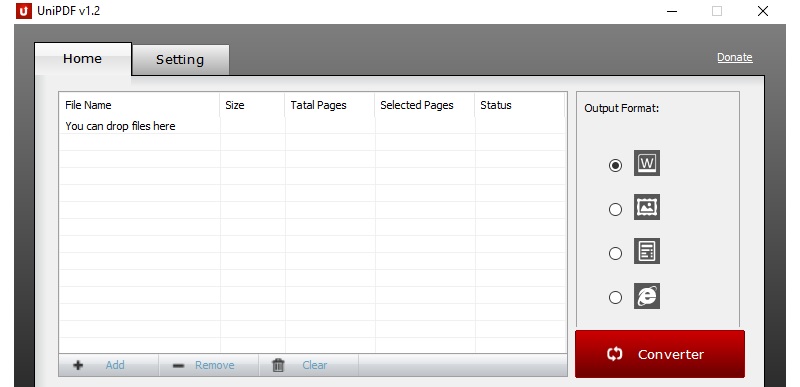800x387 pixels.
Task: Start conversion with the Converter button
Action: [x=660, y=354]
